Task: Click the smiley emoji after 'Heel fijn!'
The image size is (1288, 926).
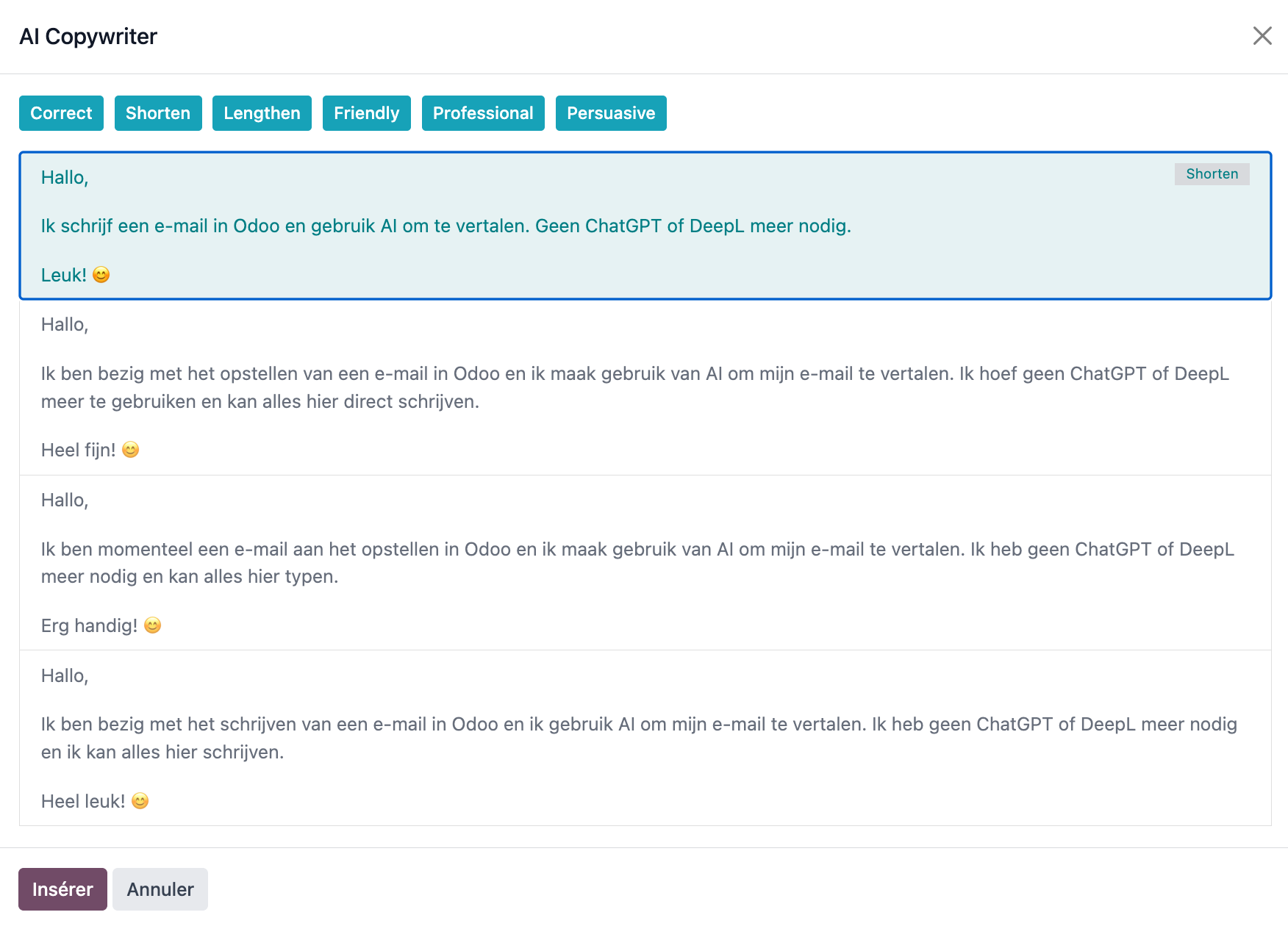Action: click(x=131, y=450)
